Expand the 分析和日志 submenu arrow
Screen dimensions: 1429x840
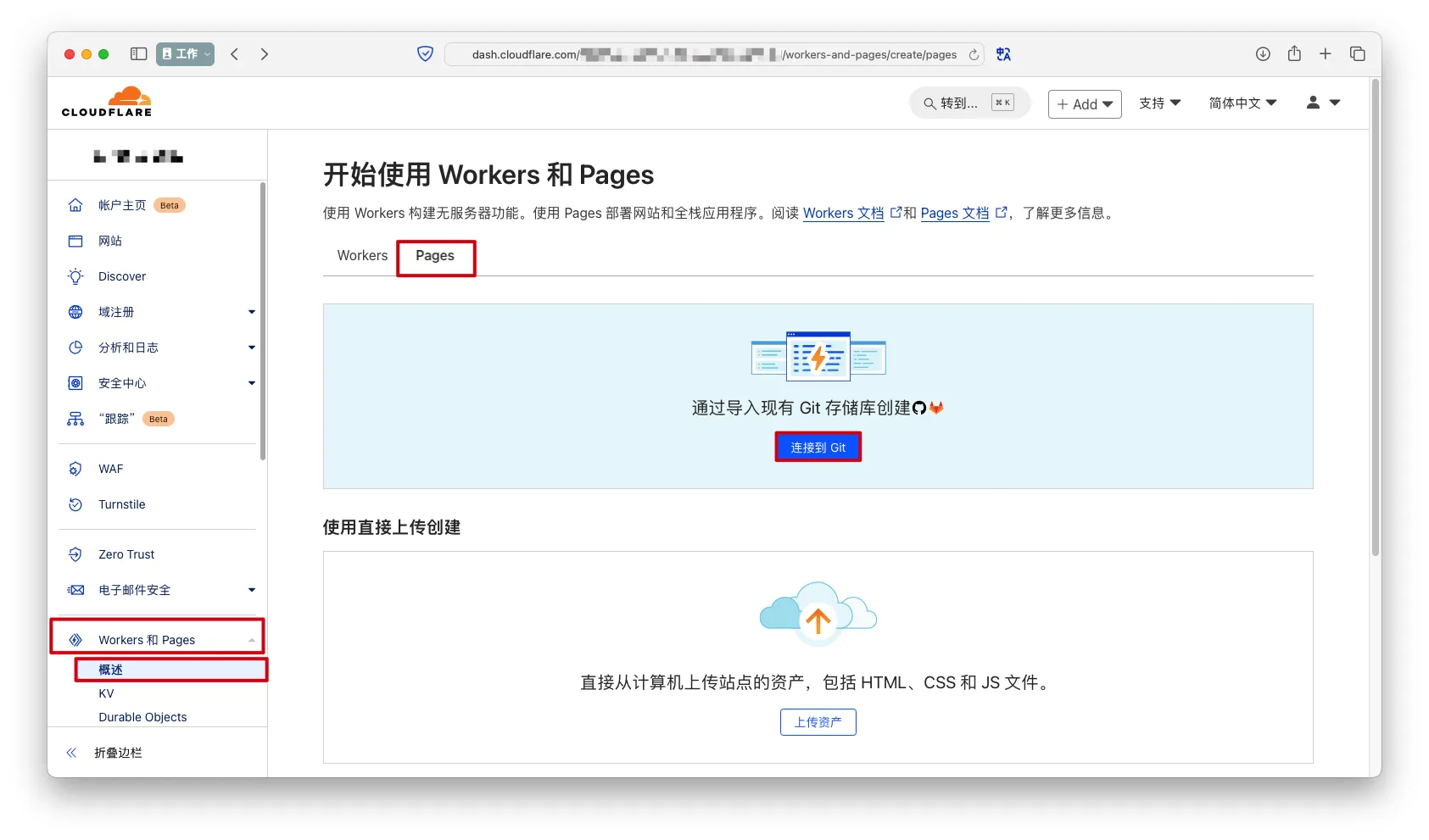point(252,348)
